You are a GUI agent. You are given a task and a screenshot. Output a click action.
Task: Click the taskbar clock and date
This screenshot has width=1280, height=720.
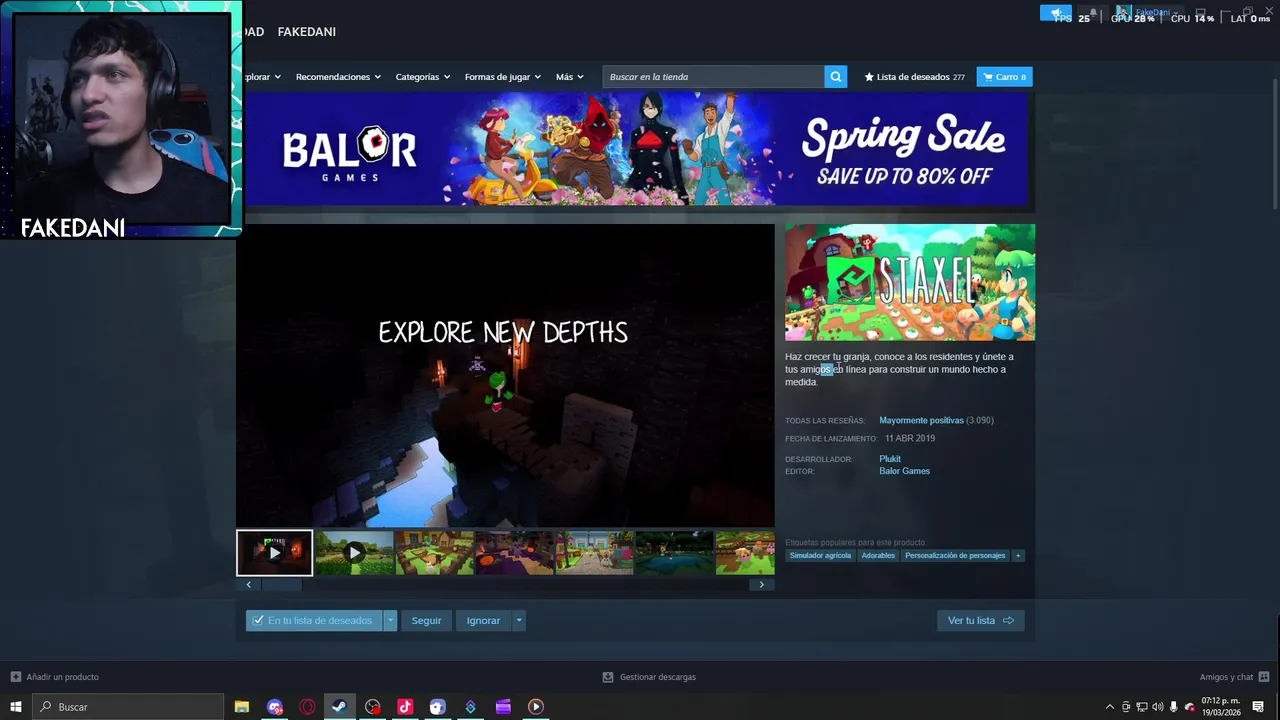pos(1220,707)
